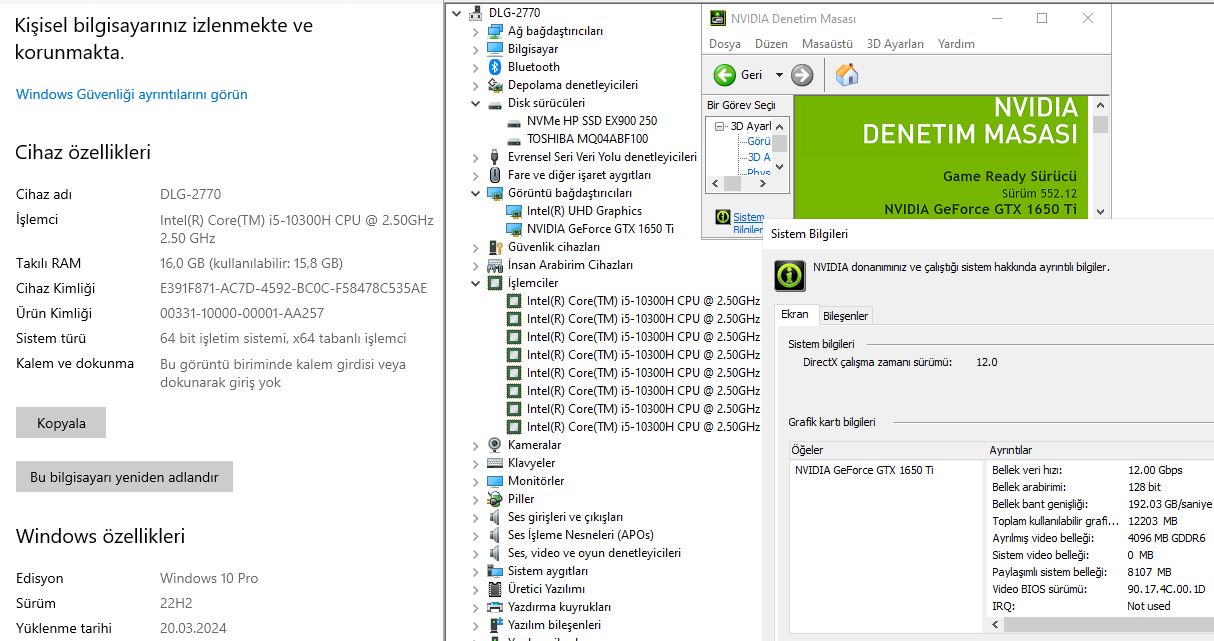The image size is (1214, 641).
Task: Click the Kopyala button
Action: 61,423
